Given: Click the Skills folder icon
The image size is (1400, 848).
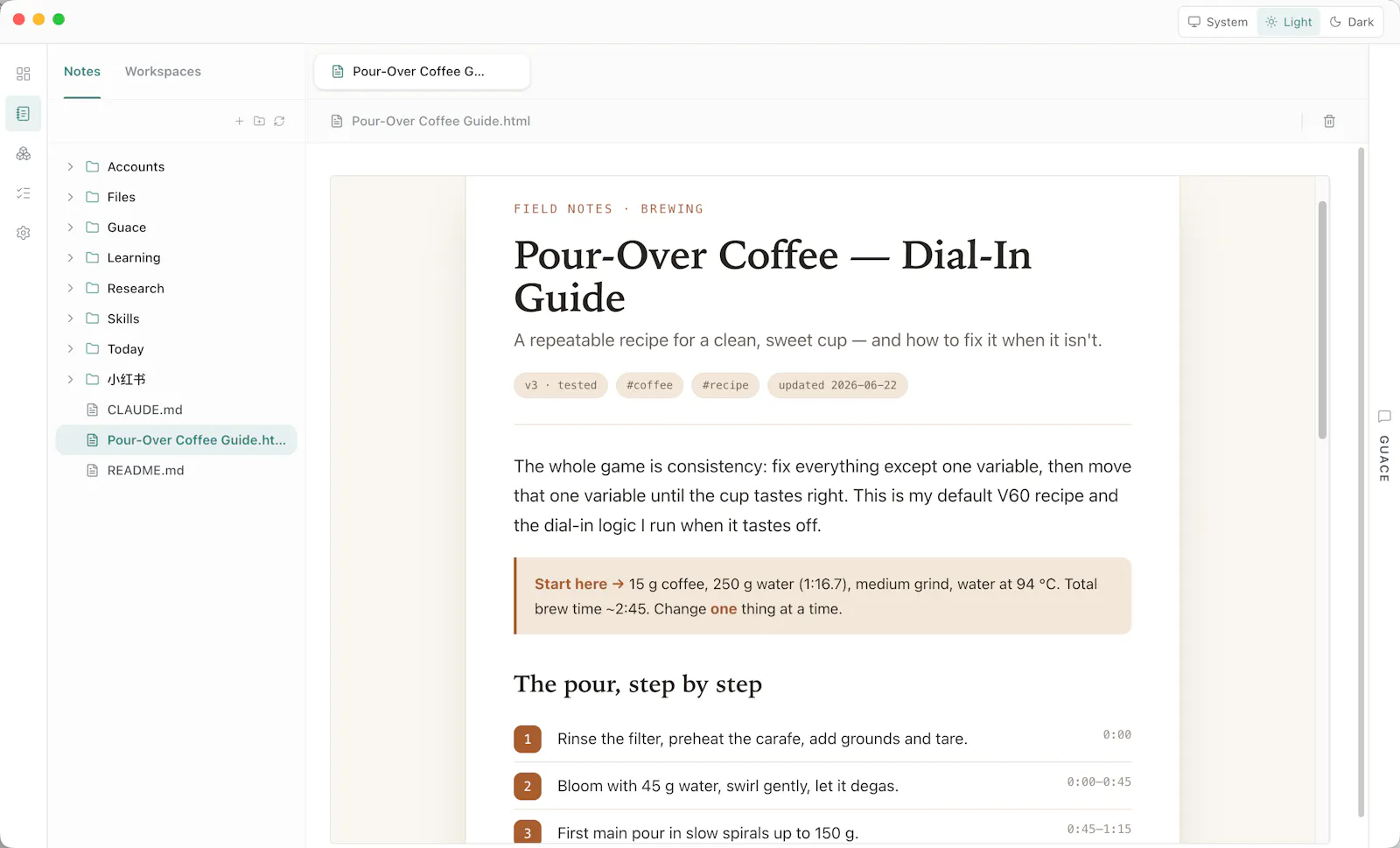Looking at the screenshot, I should pyautogui.click(x=92, y=319).
